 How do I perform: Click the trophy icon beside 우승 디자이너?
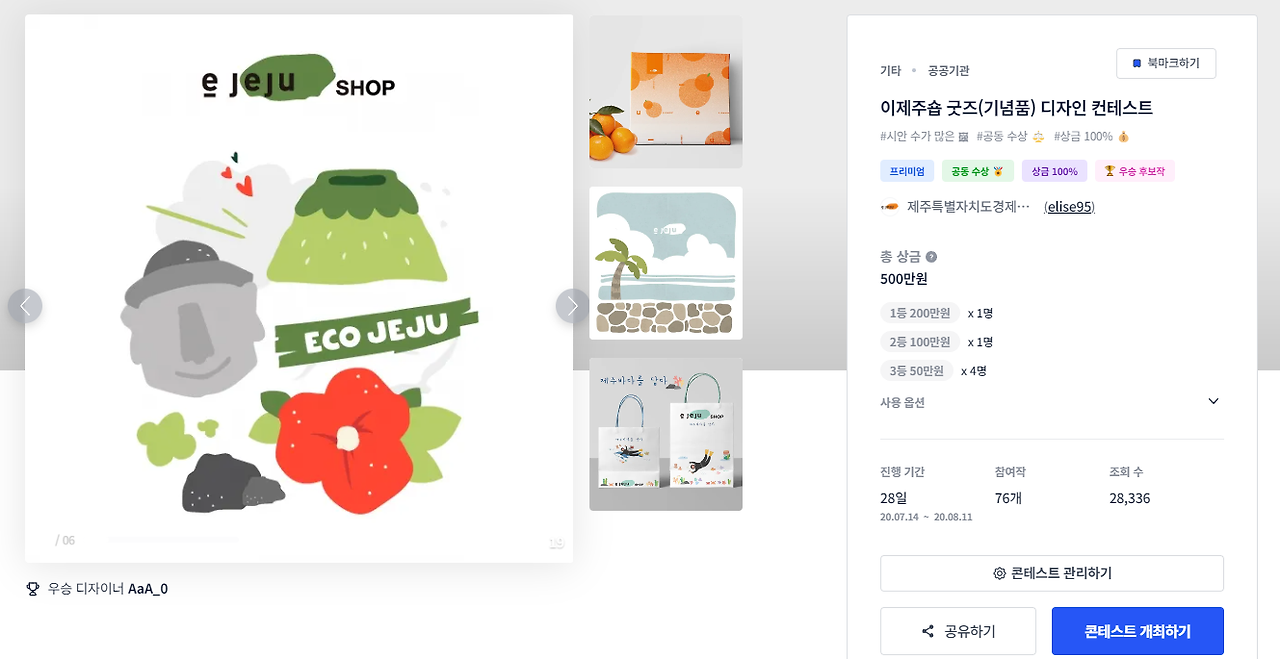coord(32,589)
